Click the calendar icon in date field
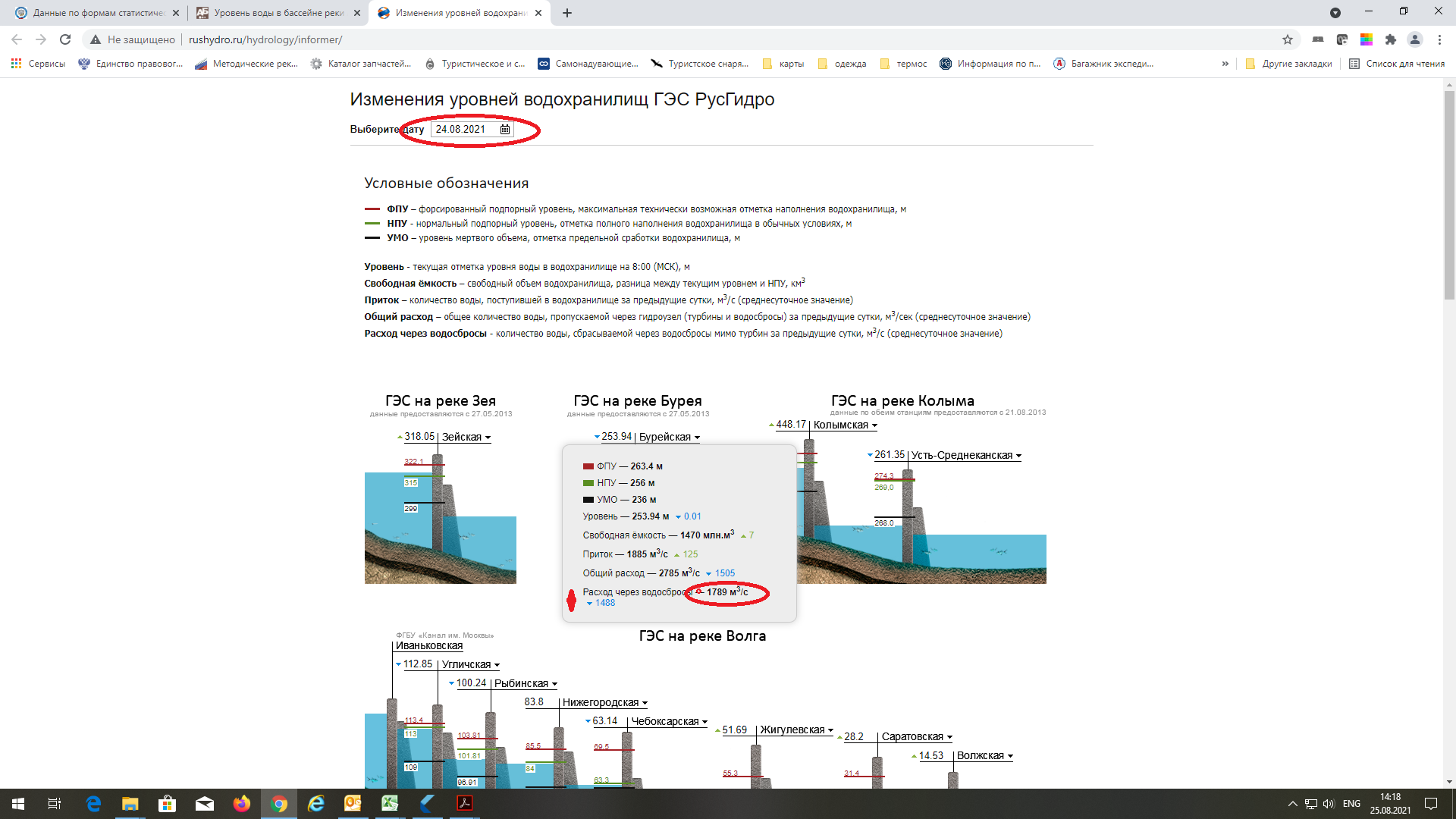The width and height of the screenshot is (1456, 819). [505, 130]
